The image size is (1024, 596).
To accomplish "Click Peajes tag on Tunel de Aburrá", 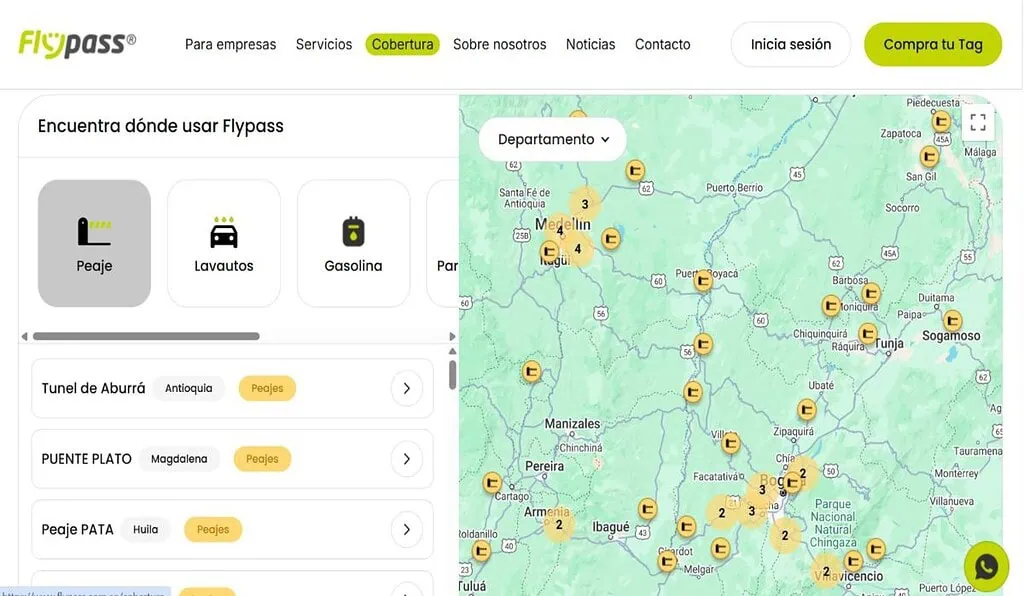I will click(267, 388).
